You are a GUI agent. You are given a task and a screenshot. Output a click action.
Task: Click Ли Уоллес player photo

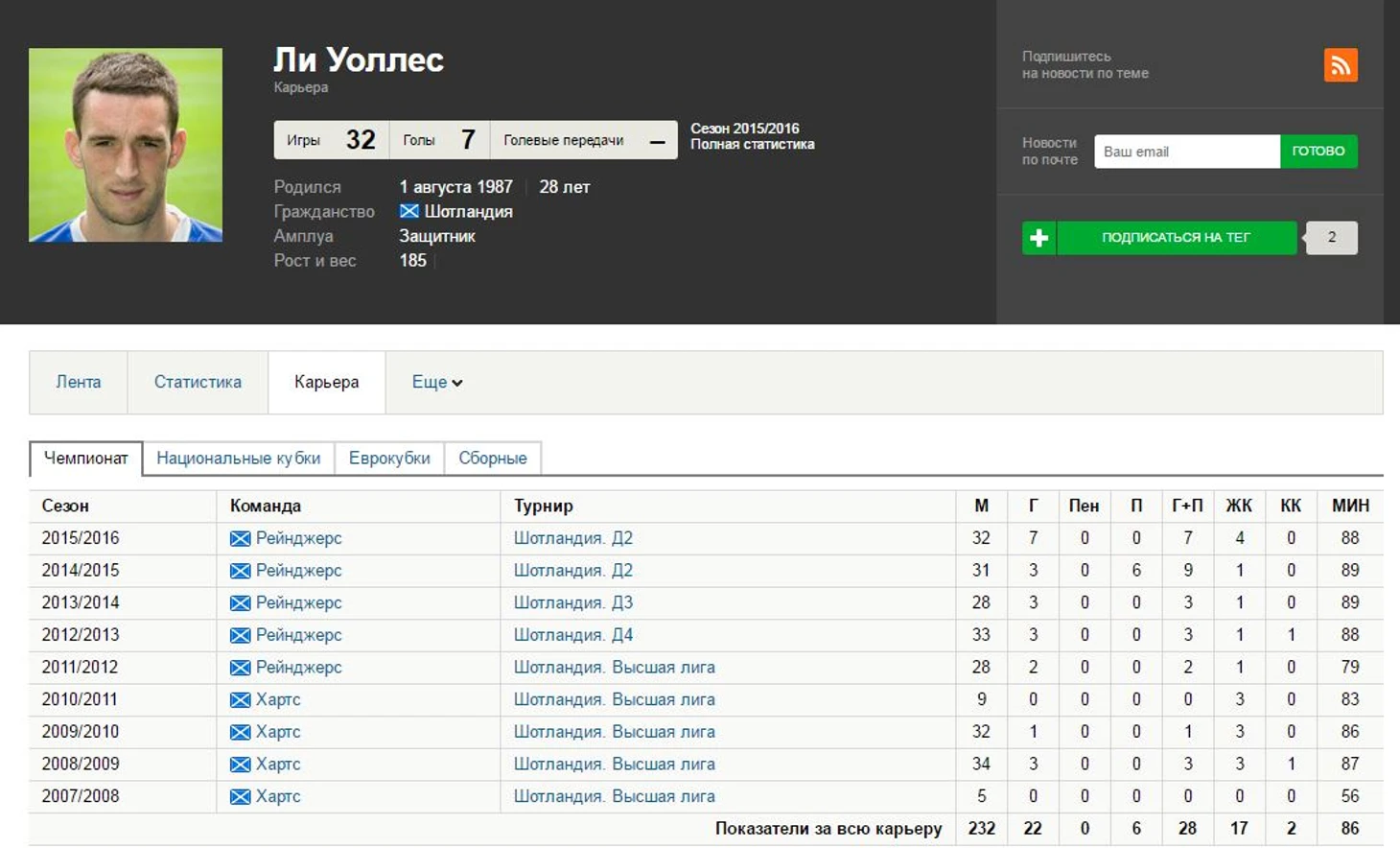point(126,145)
